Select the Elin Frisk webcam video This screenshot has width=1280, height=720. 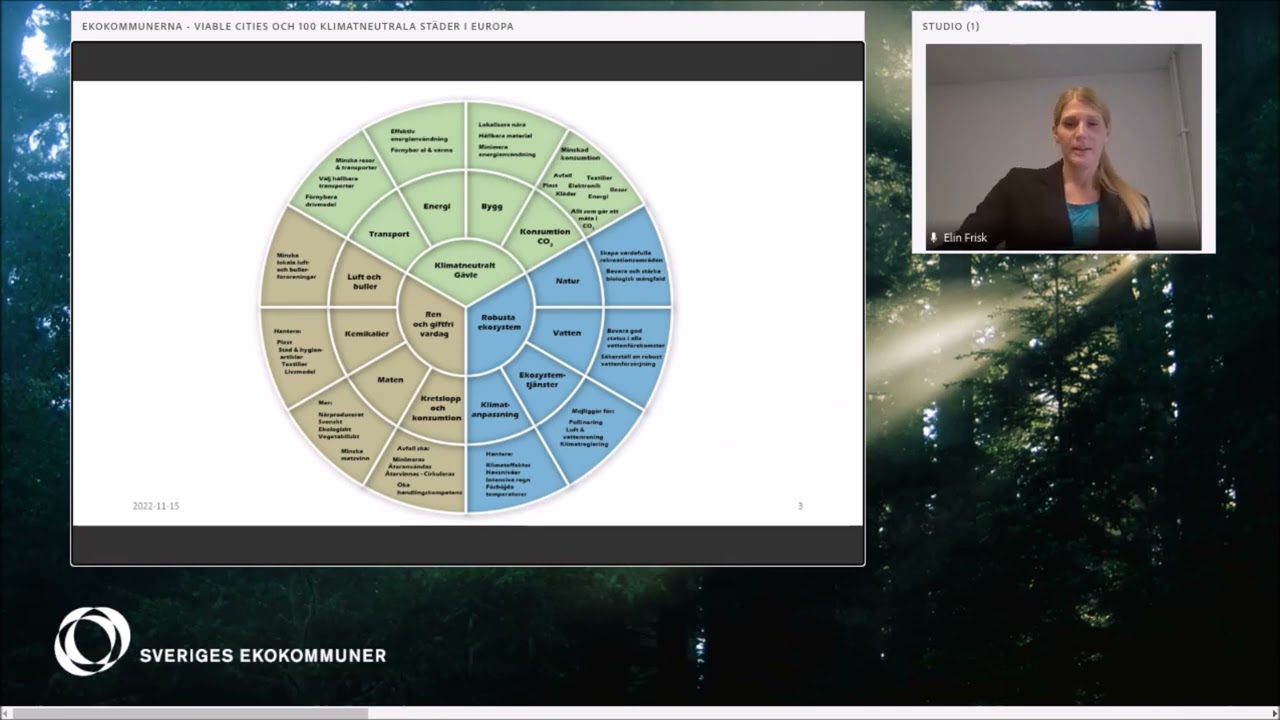1063,147
